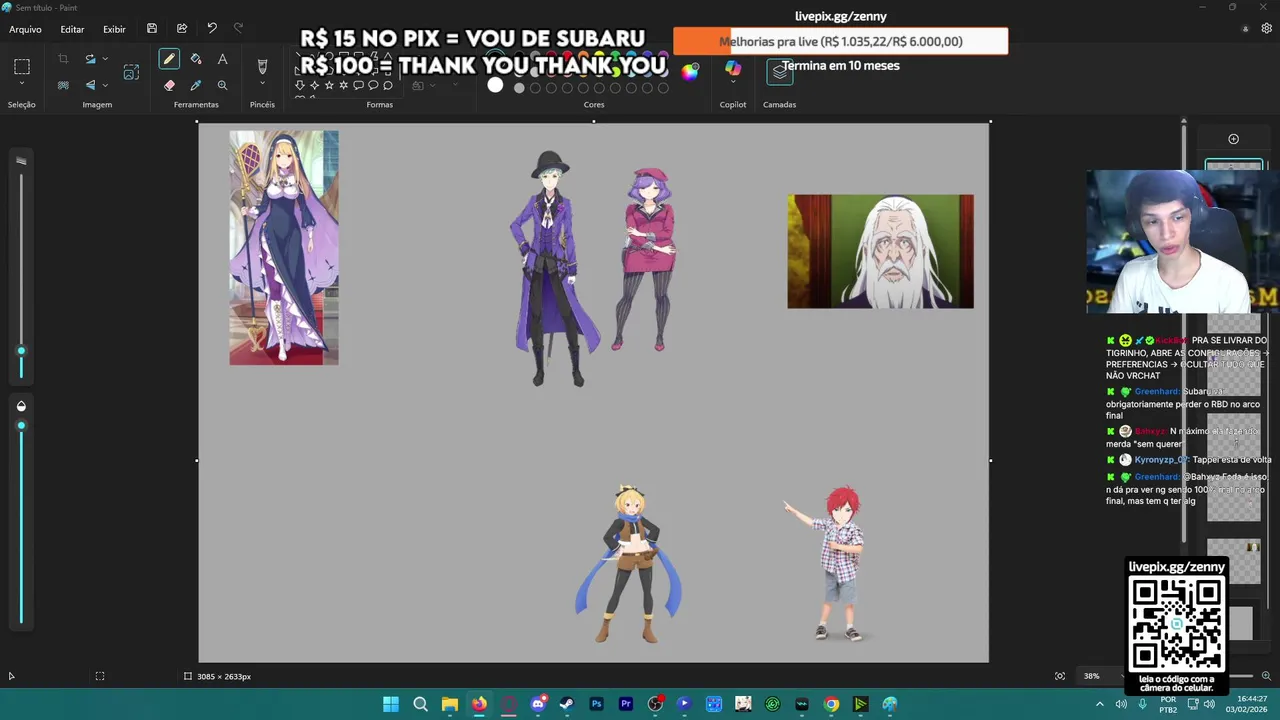Show hidden system tray icons

pyautogui.click(x=1100, y=704)
